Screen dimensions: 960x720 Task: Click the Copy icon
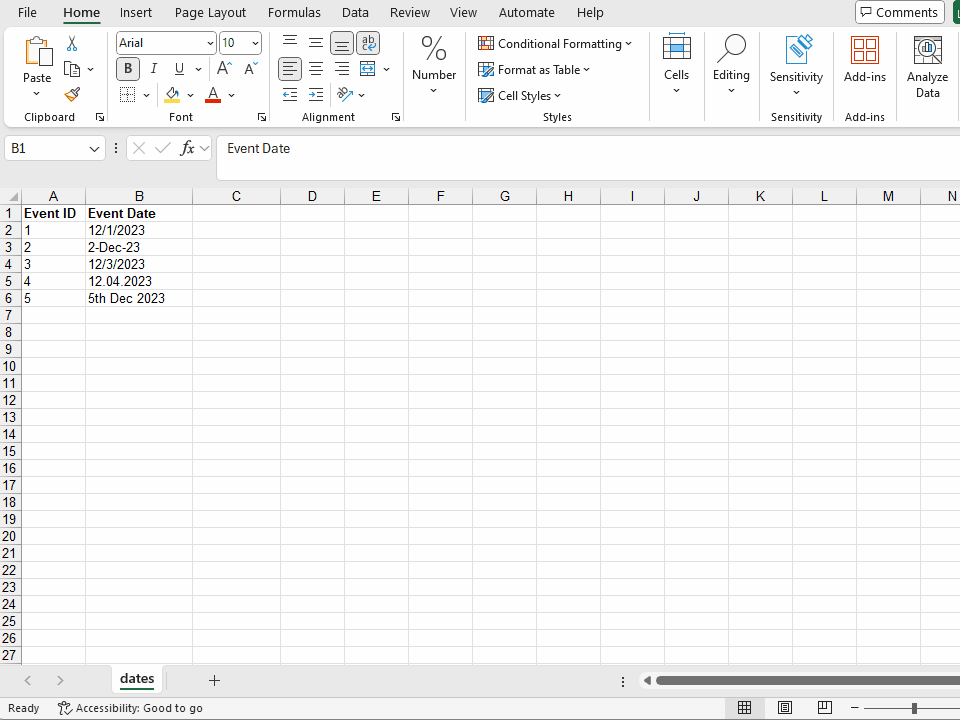click(72, 69)
